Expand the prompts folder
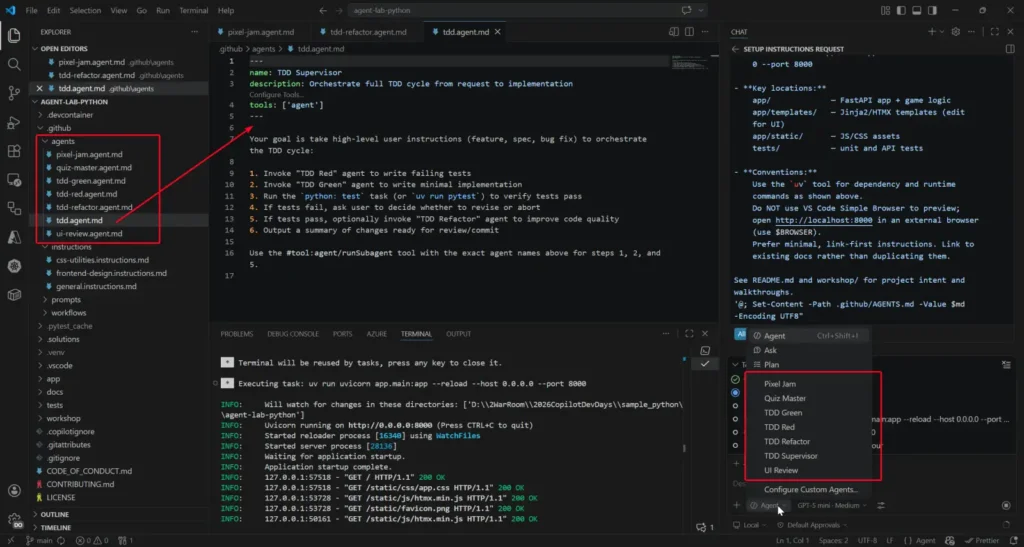This screenshot has height=547, width=1024. pos(66,299)
